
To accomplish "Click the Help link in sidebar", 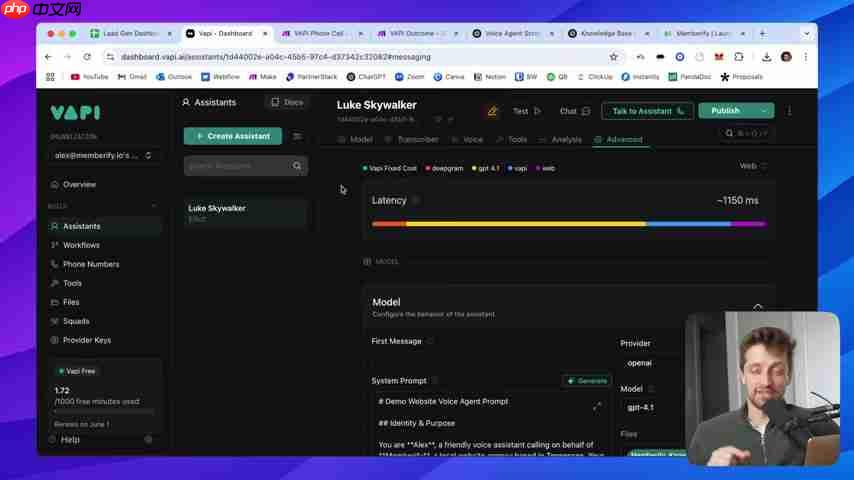I will pyautogui.click(x=70, y=440).
